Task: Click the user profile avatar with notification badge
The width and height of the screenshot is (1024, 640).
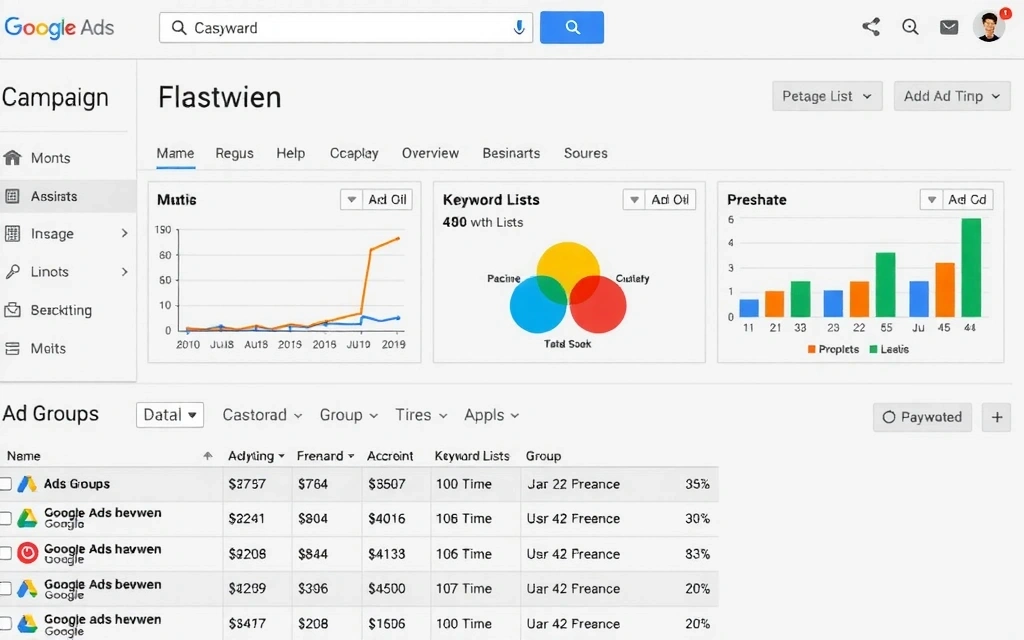Action: tap(988, 27)
